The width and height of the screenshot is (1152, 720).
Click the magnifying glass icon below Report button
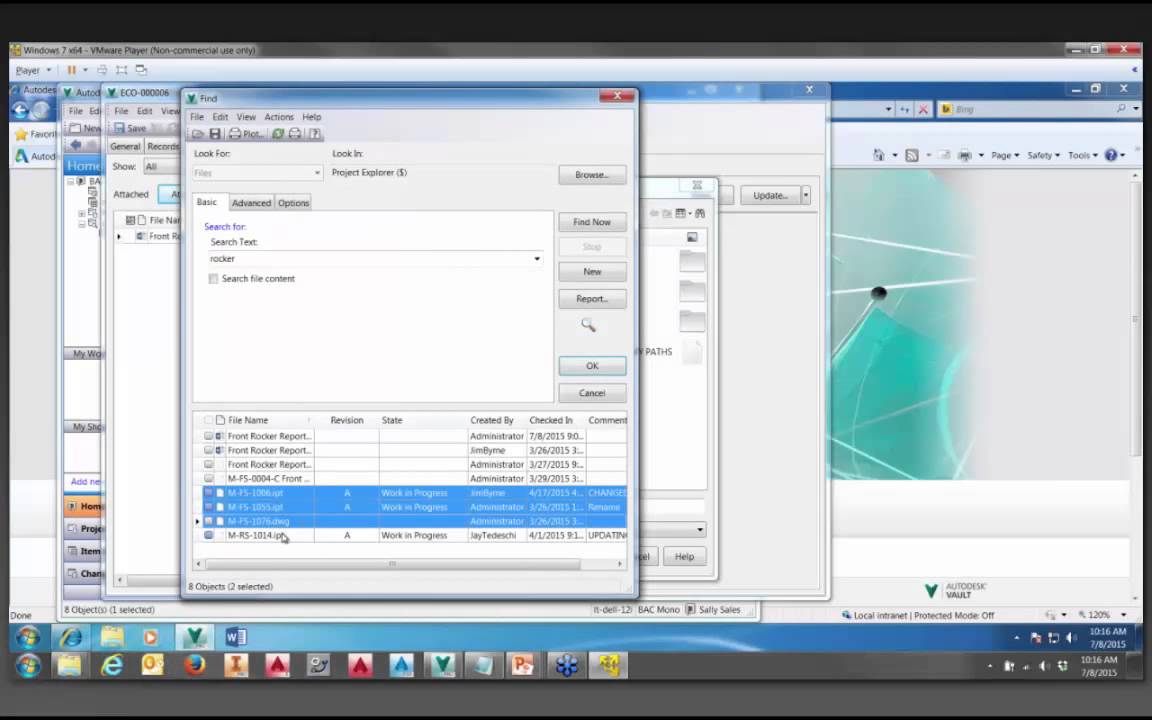pyautogui.click(x=588, y=325)
